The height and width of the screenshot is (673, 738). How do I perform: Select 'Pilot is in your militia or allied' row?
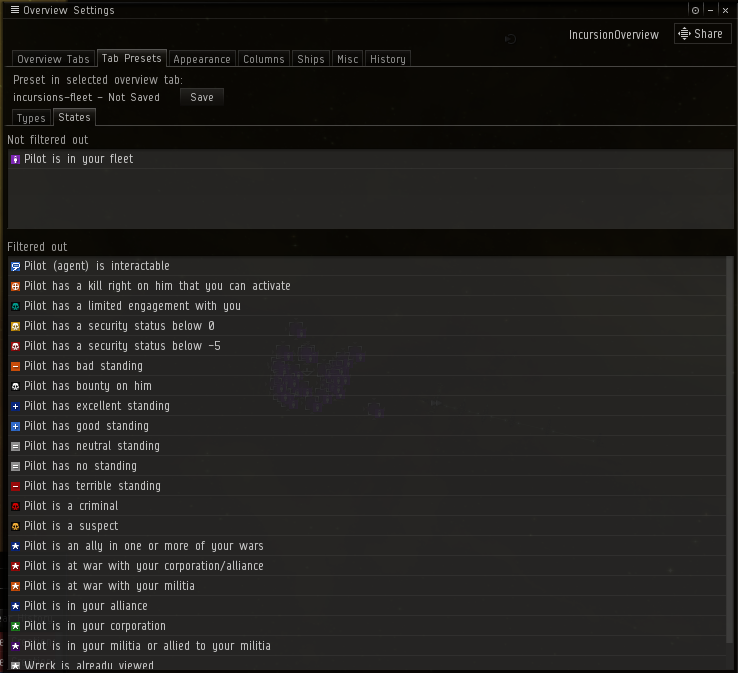click(x=367, y=646)
